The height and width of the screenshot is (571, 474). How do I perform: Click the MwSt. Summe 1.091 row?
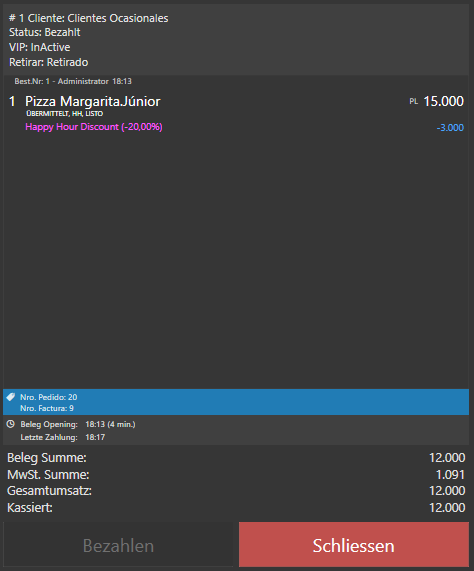click(236, 474)
